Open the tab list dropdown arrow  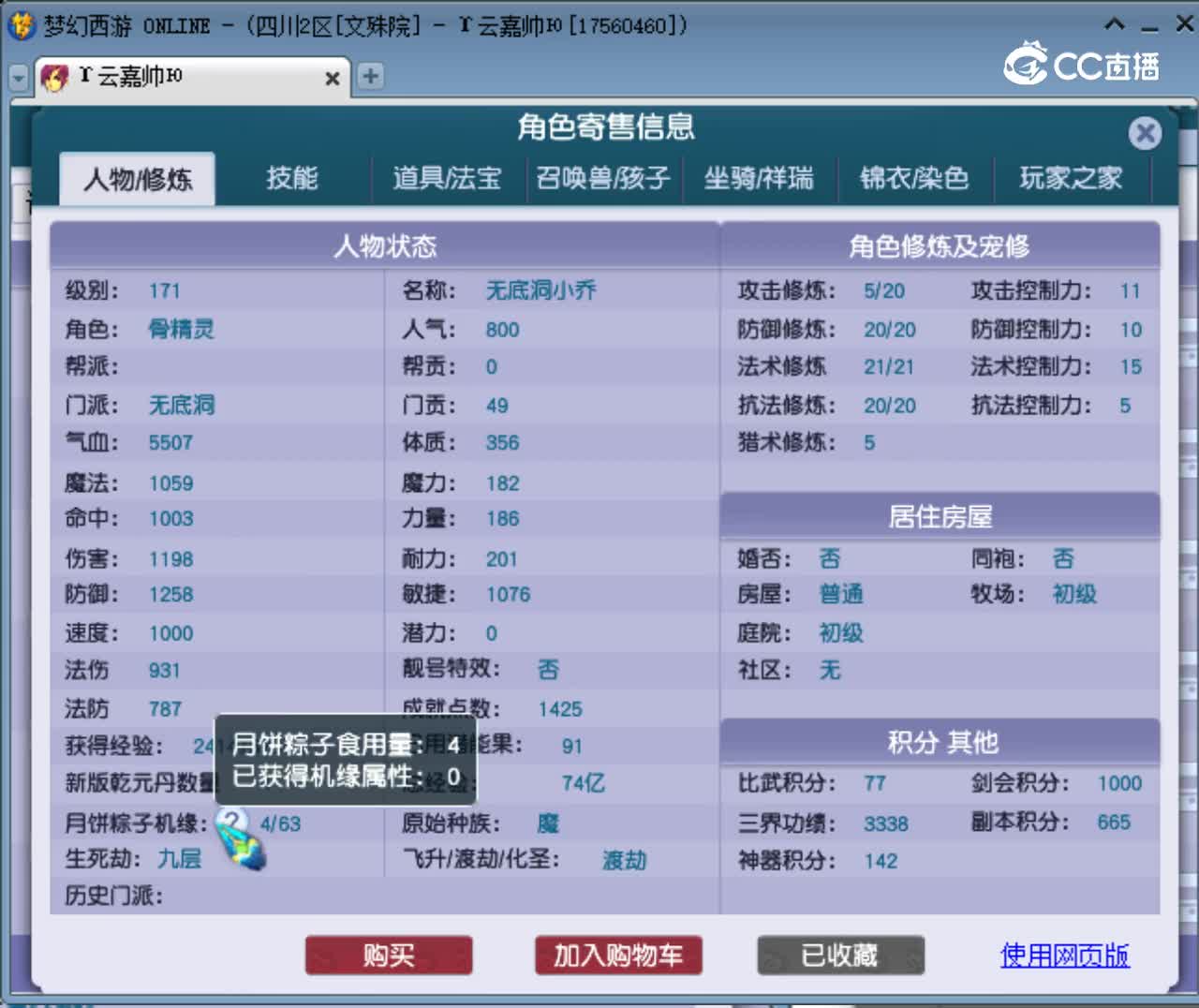(x=18, y=78)
